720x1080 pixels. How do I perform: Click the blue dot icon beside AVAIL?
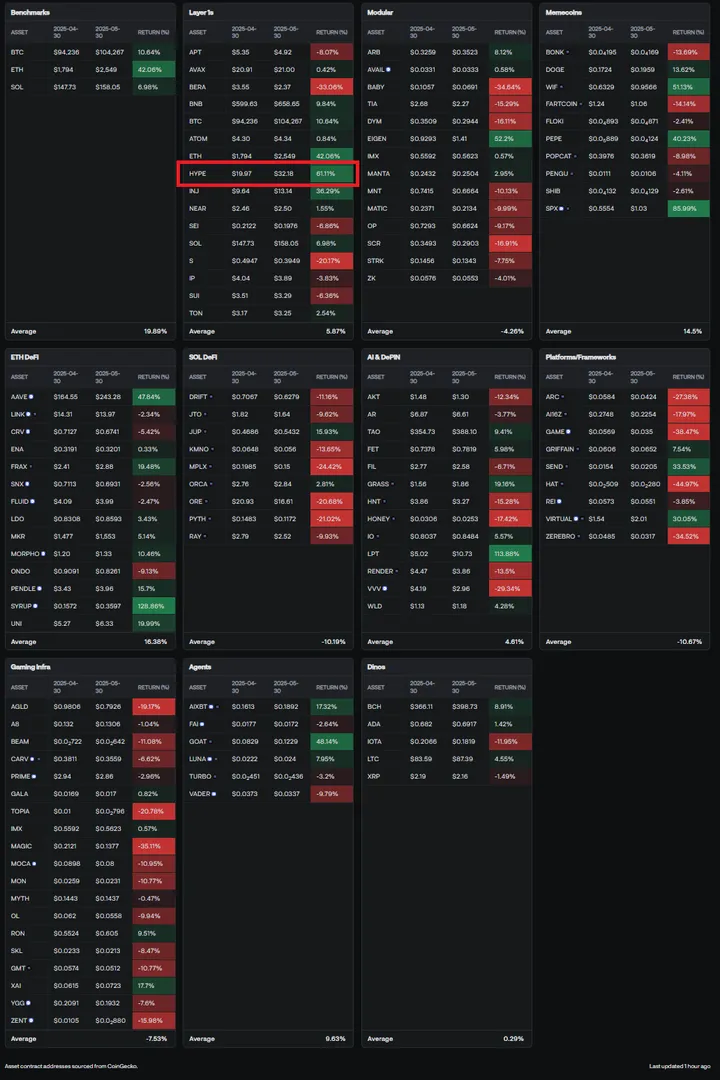[389, 69]
